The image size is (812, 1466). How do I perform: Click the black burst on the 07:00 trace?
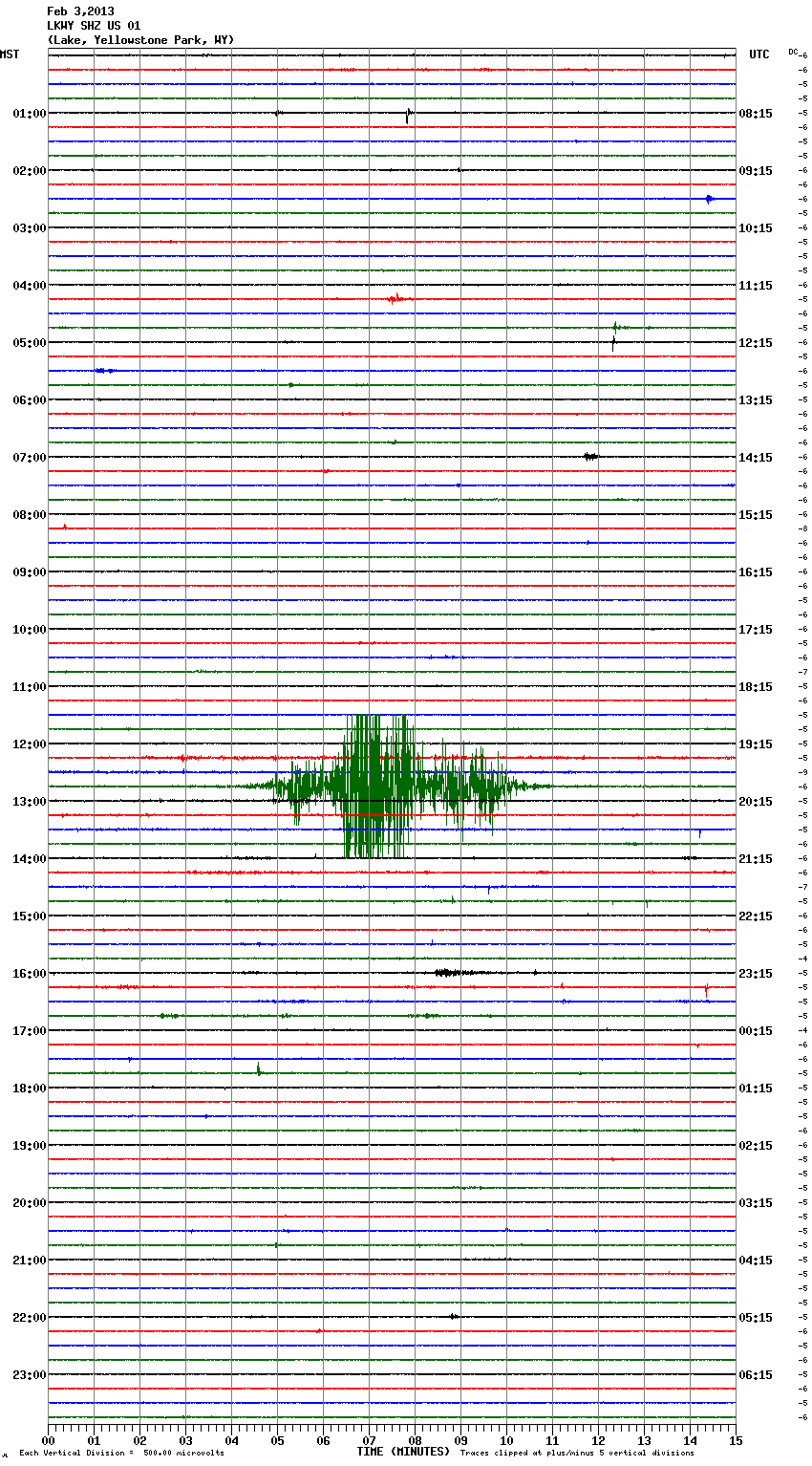pos(590,457)
